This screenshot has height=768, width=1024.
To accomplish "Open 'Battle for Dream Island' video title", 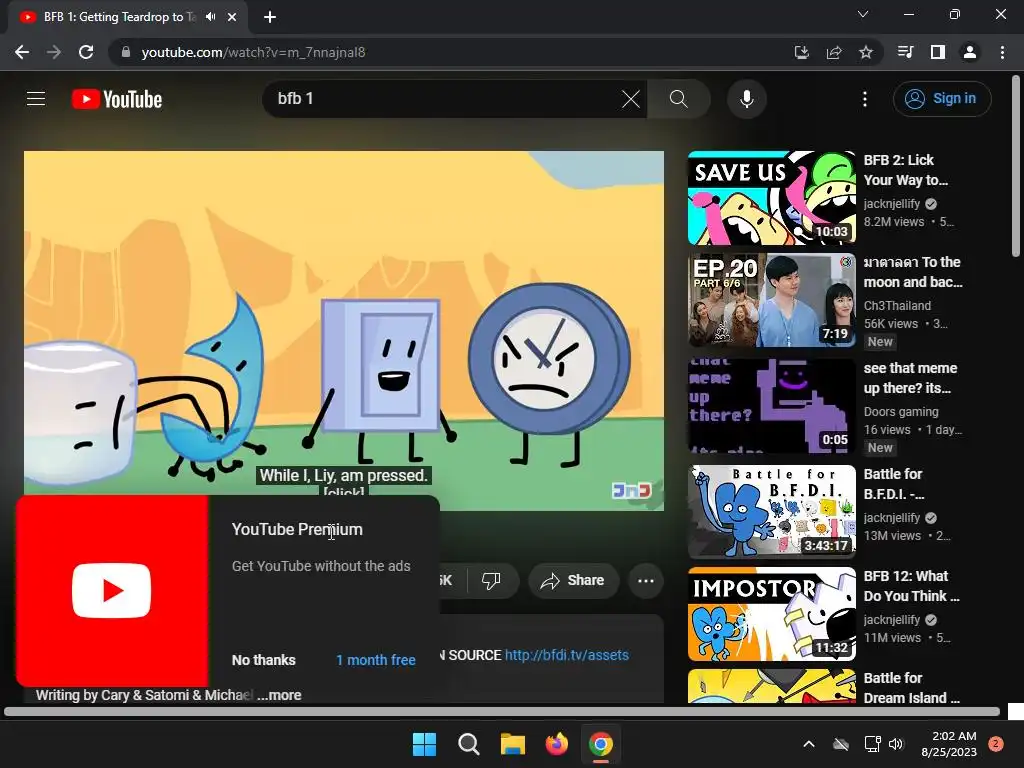I will click(911, 688).
